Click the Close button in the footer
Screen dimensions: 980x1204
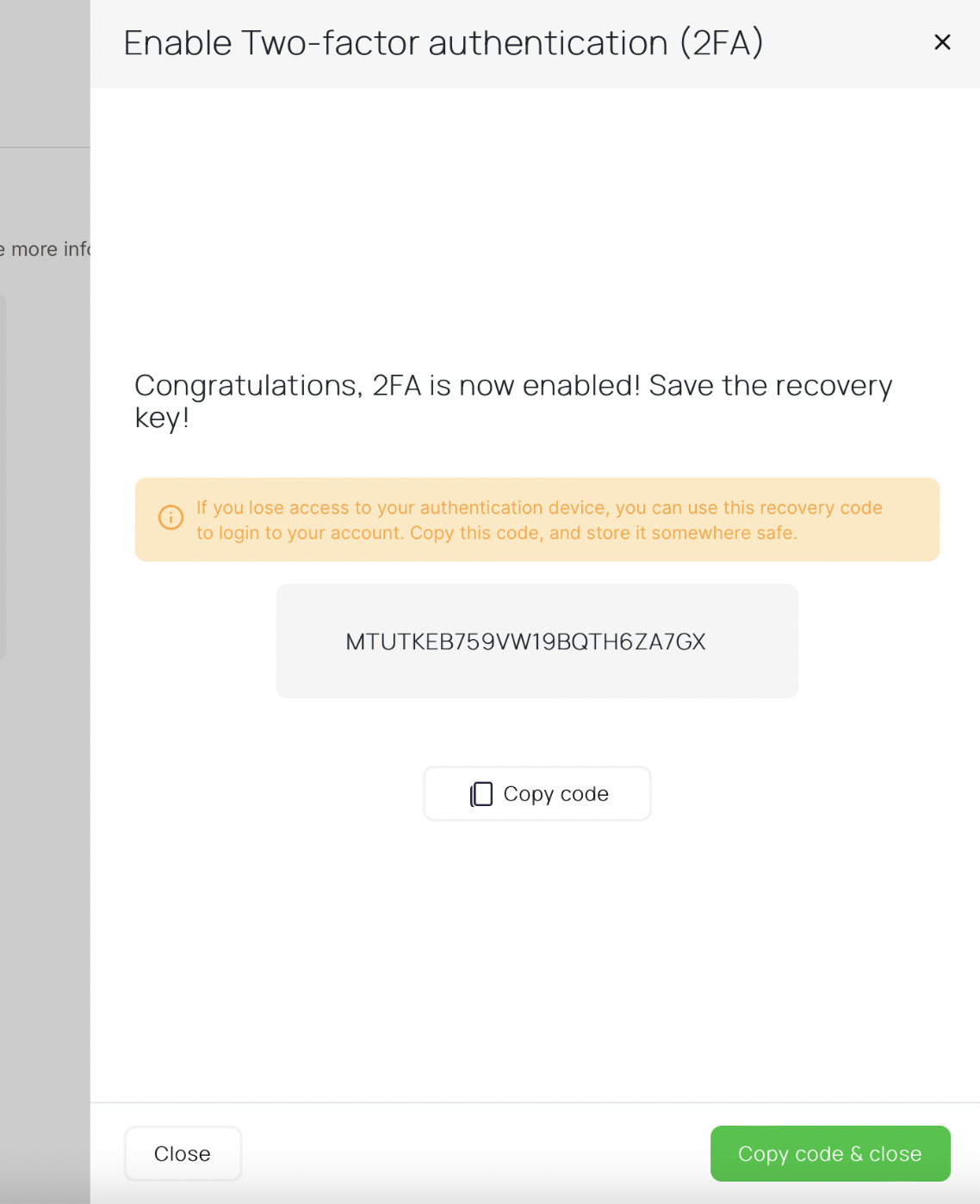183,1153
